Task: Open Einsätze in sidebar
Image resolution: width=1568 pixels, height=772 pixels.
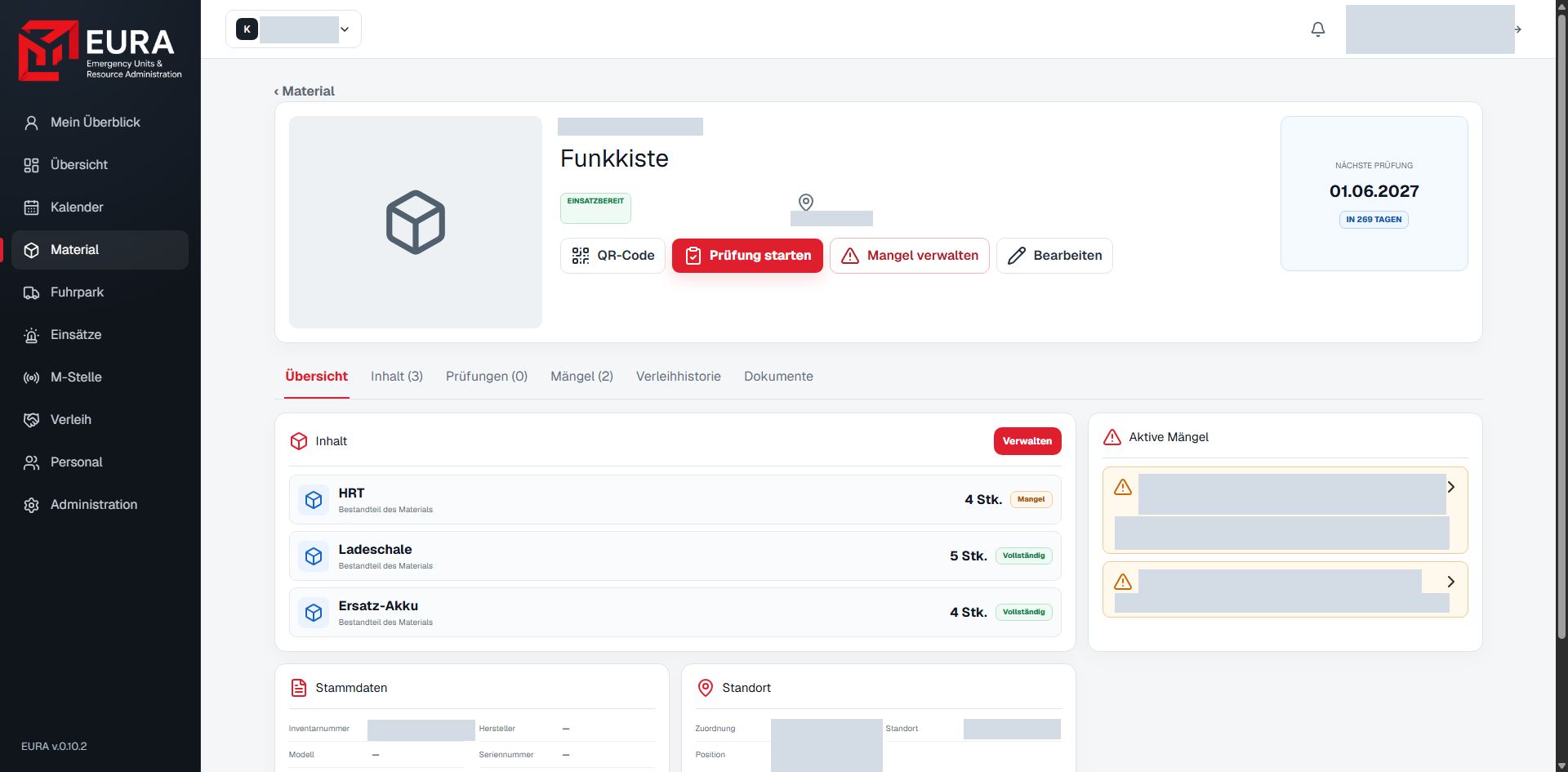Action: [100, 335]
